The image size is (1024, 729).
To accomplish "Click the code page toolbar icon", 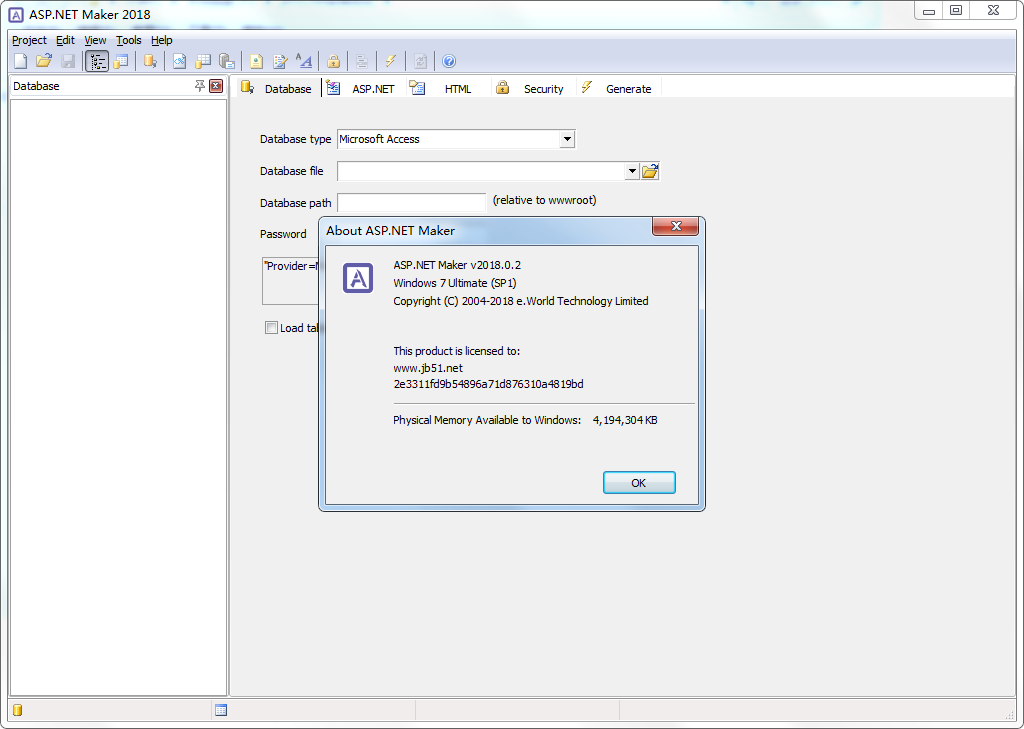I will (x=179, y=61).
